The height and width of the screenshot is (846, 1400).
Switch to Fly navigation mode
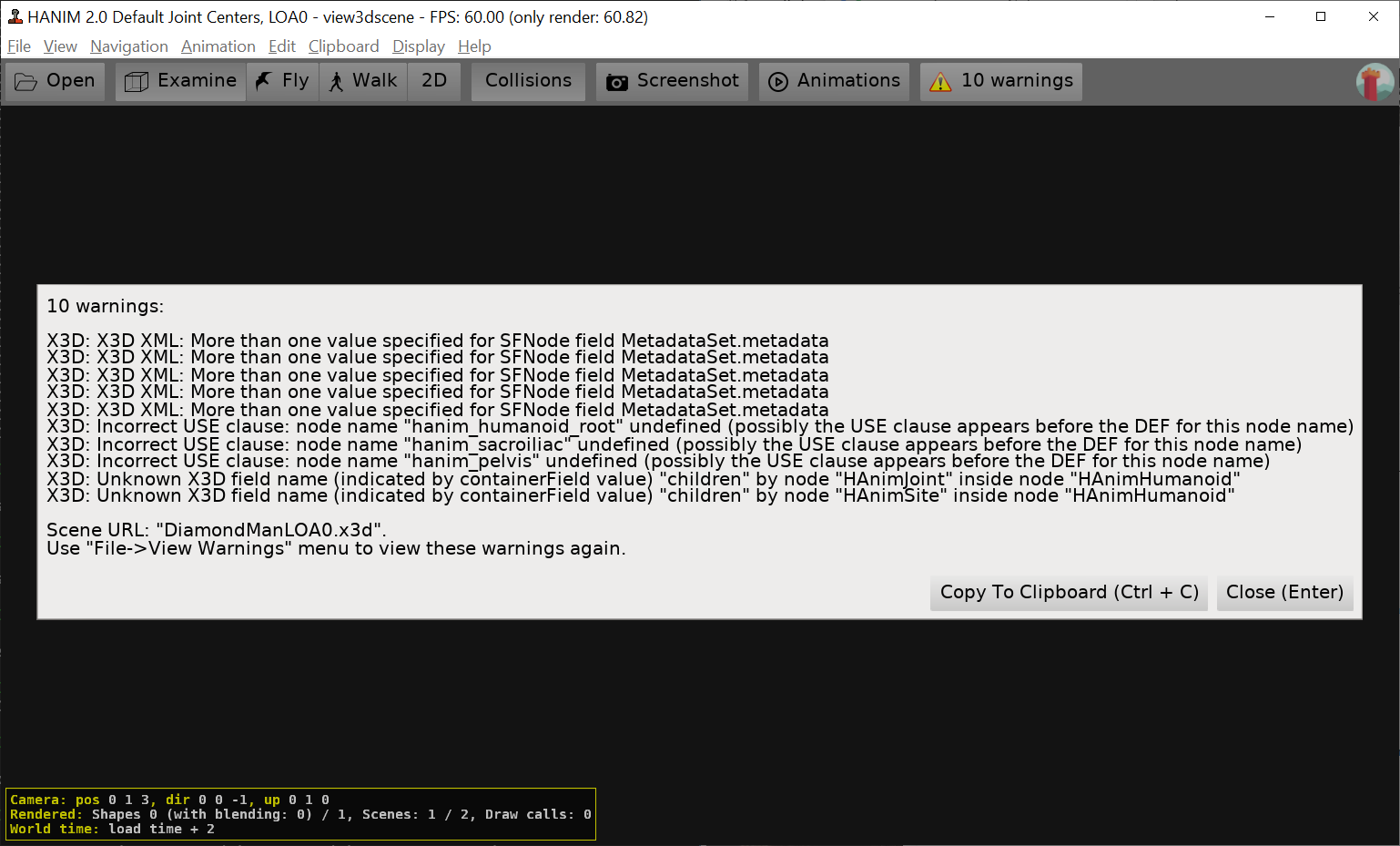(283, 81)
